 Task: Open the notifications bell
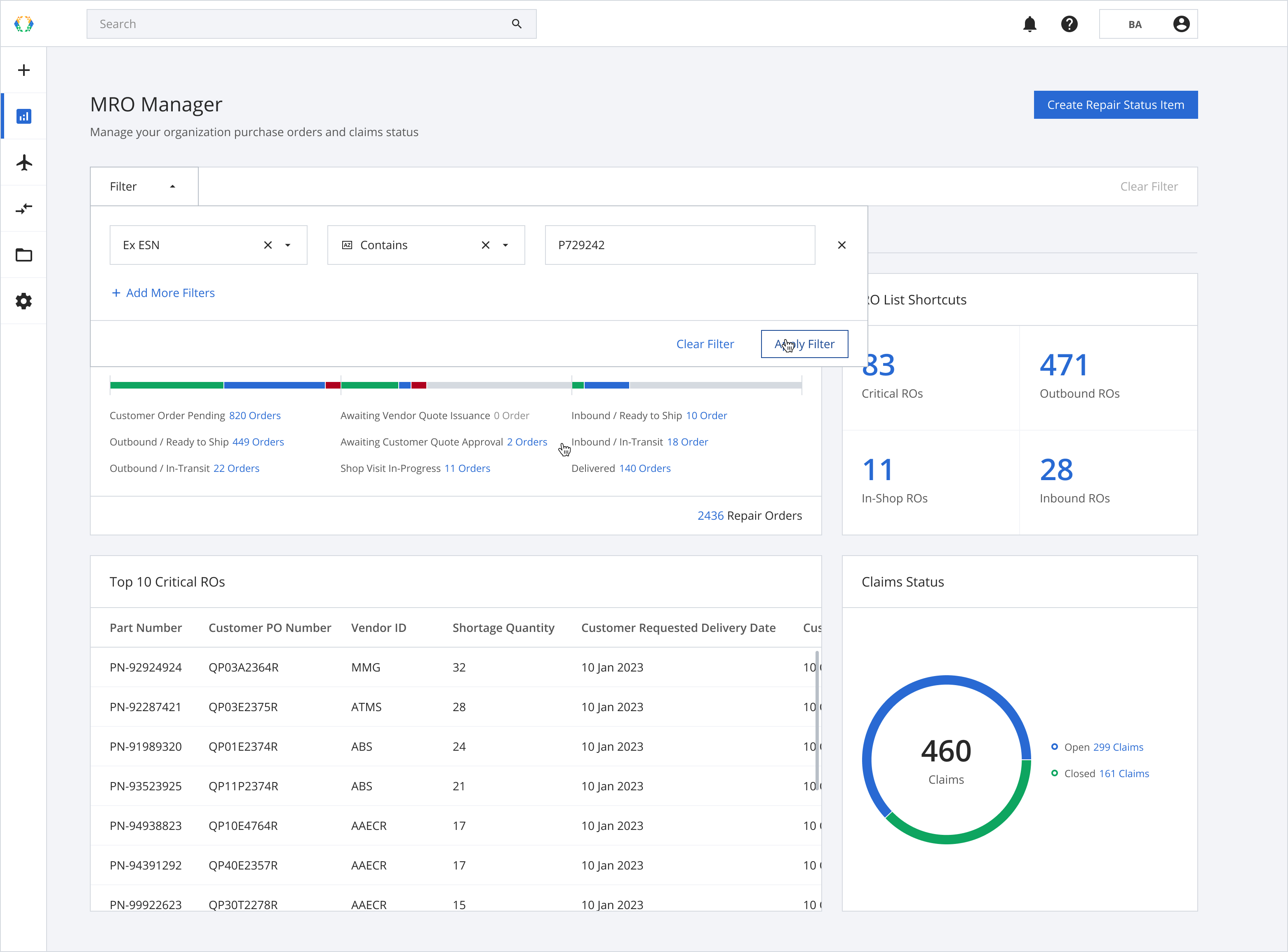coord(1030,24)
